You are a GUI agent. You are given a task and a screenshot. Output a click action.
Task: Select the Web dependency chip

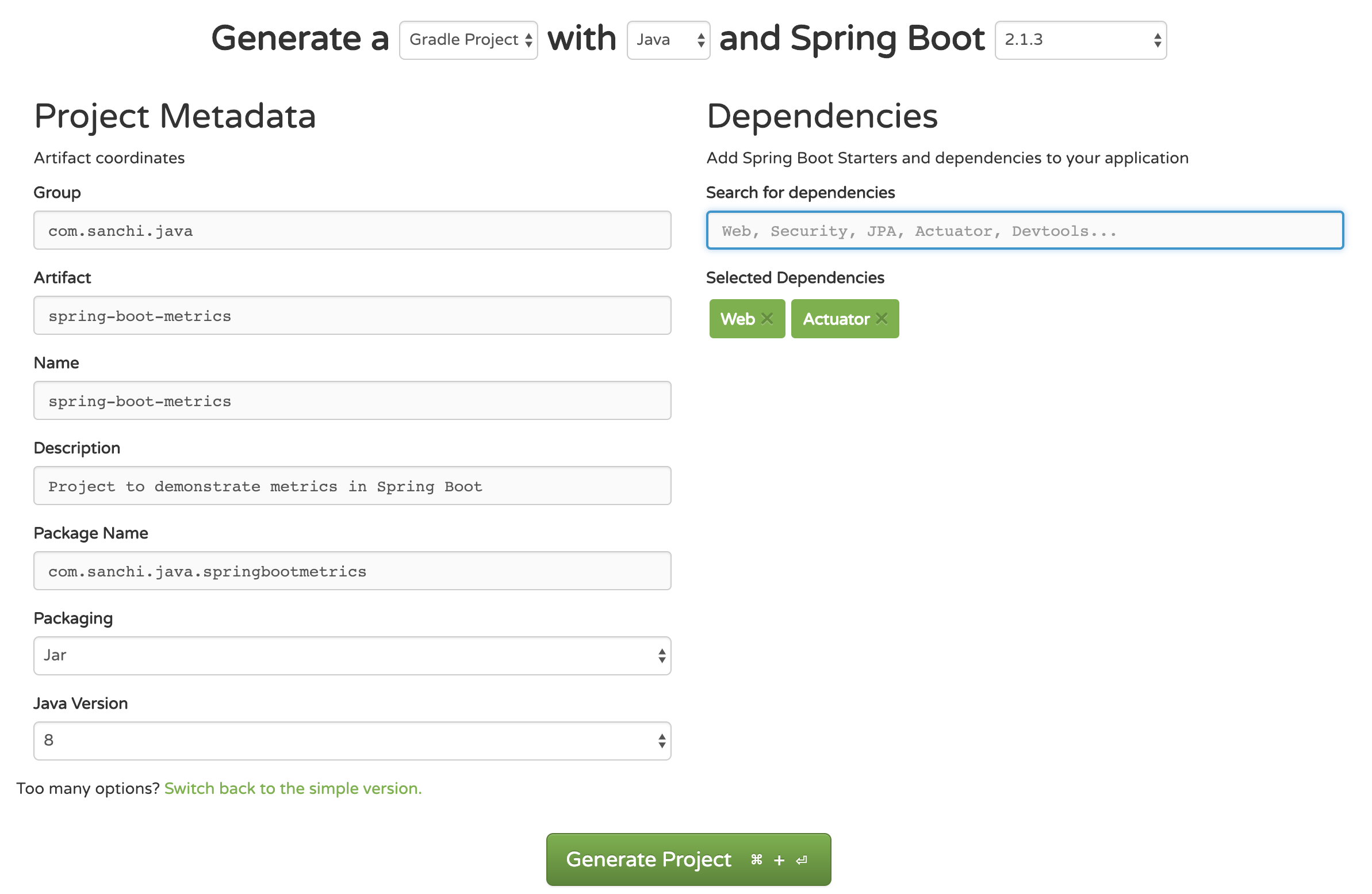[x=738, y=318]
